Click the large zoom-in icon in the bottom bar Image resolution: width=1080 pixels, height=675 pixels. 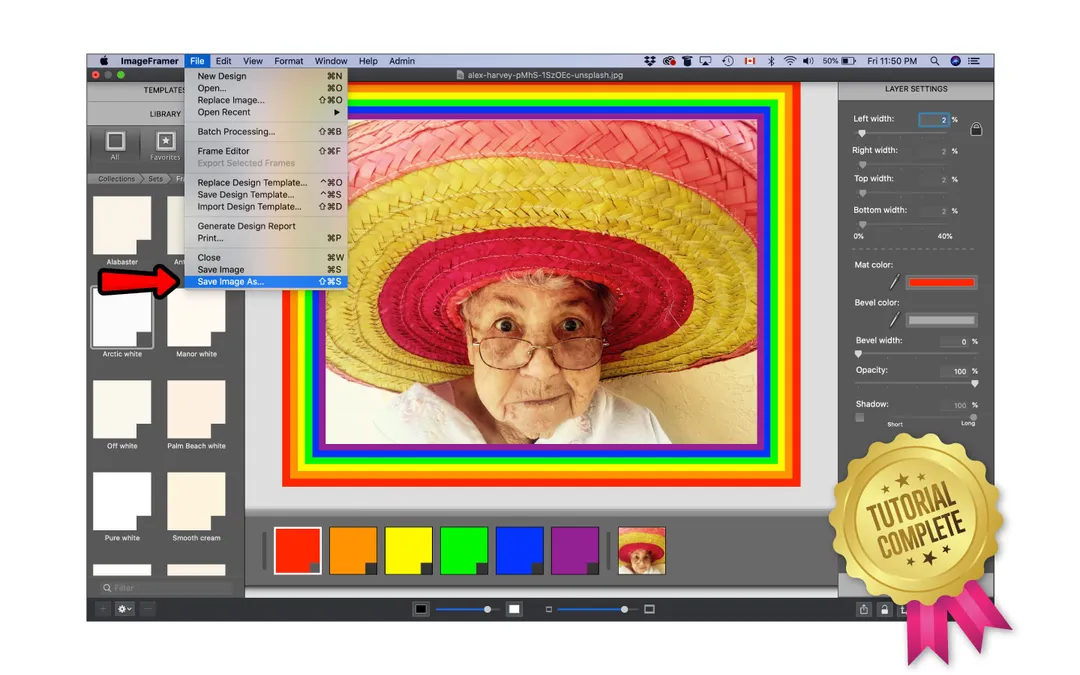(x=649, y=609)
